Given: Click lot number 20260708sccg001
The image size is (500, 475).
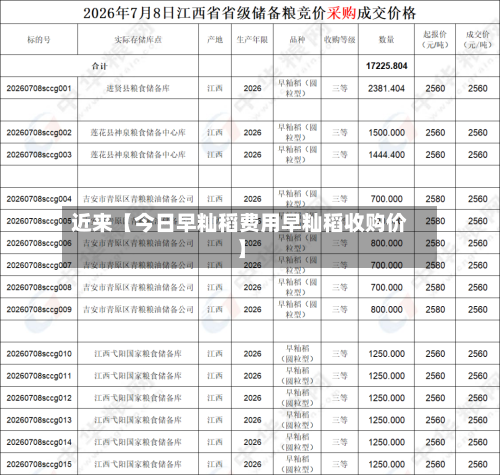Looking at the screenshot, I should point(39,88).
